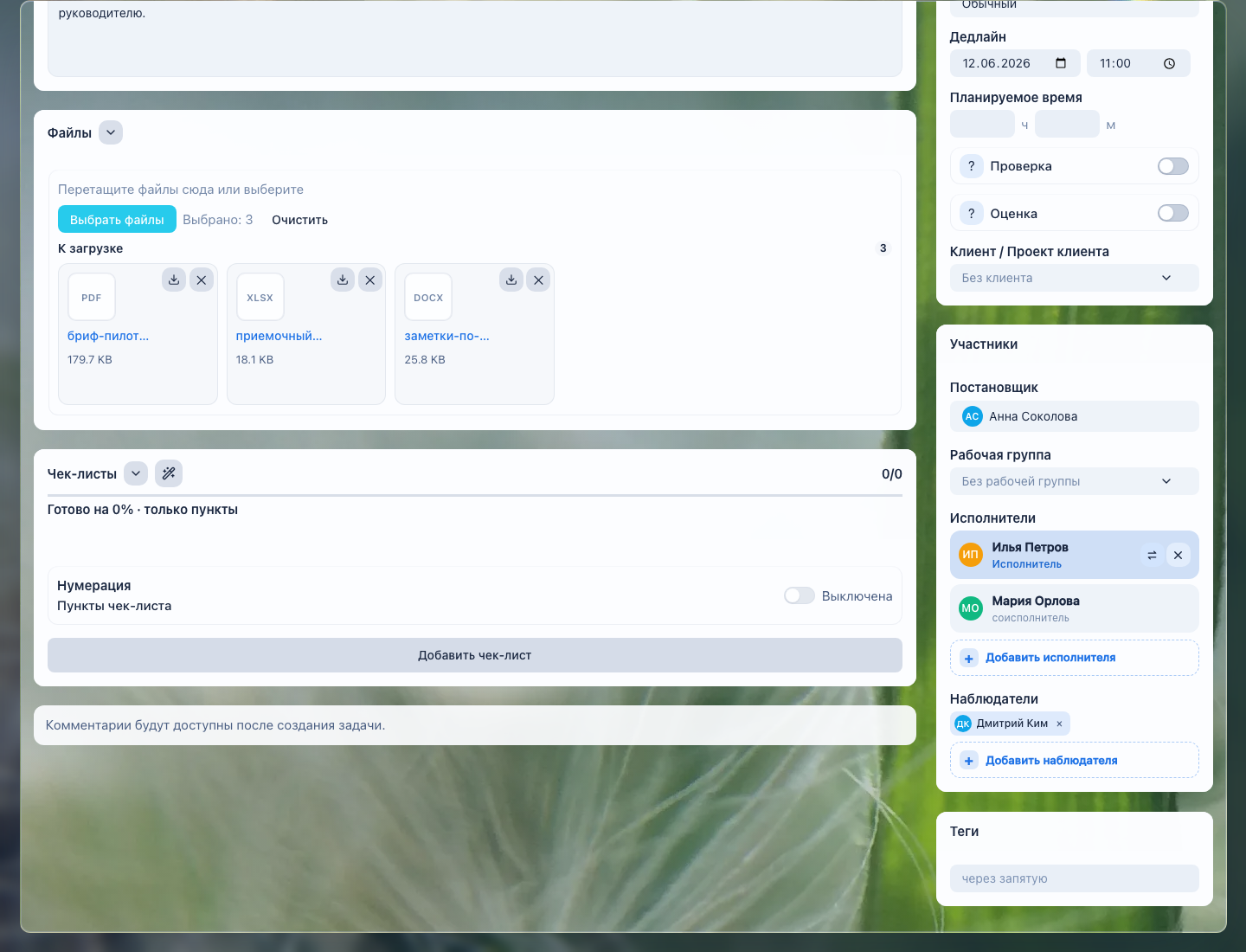This screenshot has width=1246, height=952.
Task: Download the бриф-пилот PDF file
Action: [174, 280]
